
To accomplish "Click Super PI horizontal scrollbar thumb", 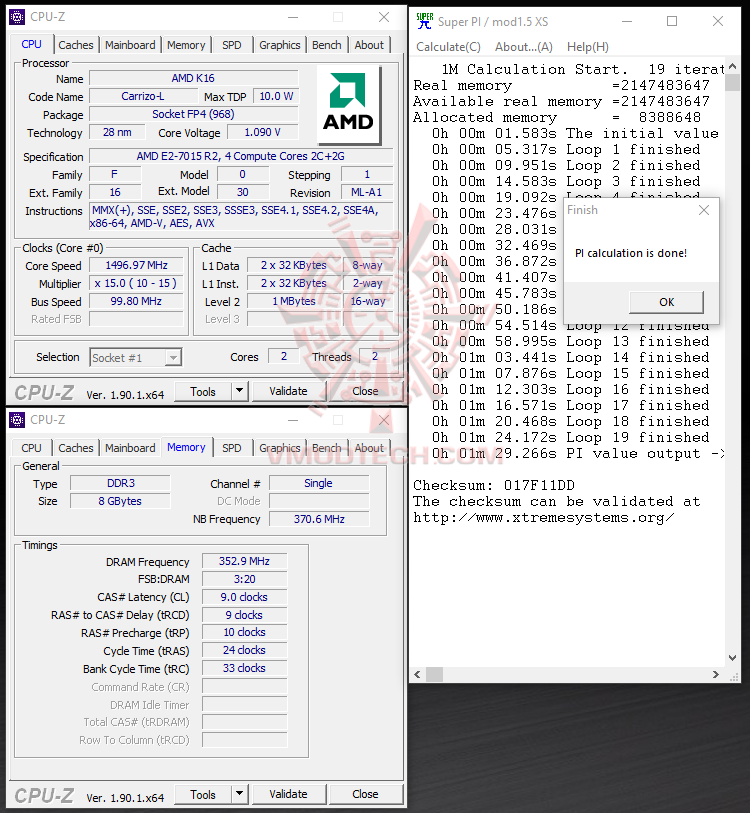I will click(x=435, y=675).
